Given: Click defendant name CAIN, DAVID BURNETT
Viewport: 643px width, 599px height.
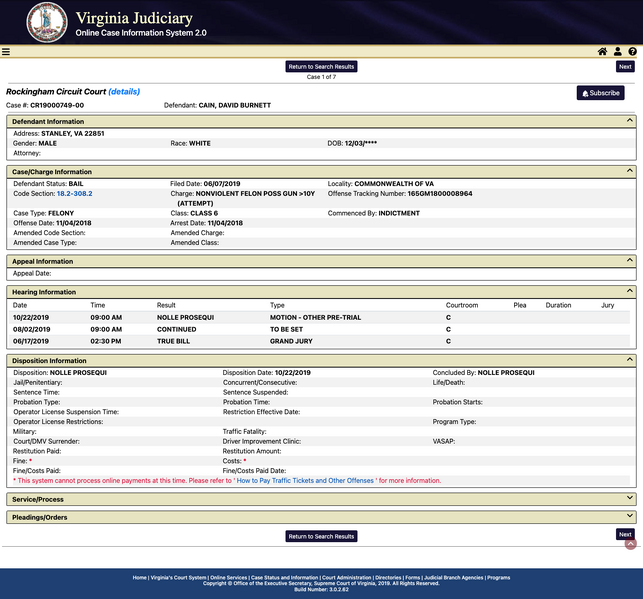Looking at the screenshot, I should pyautogui.click(x=235, y=105).
